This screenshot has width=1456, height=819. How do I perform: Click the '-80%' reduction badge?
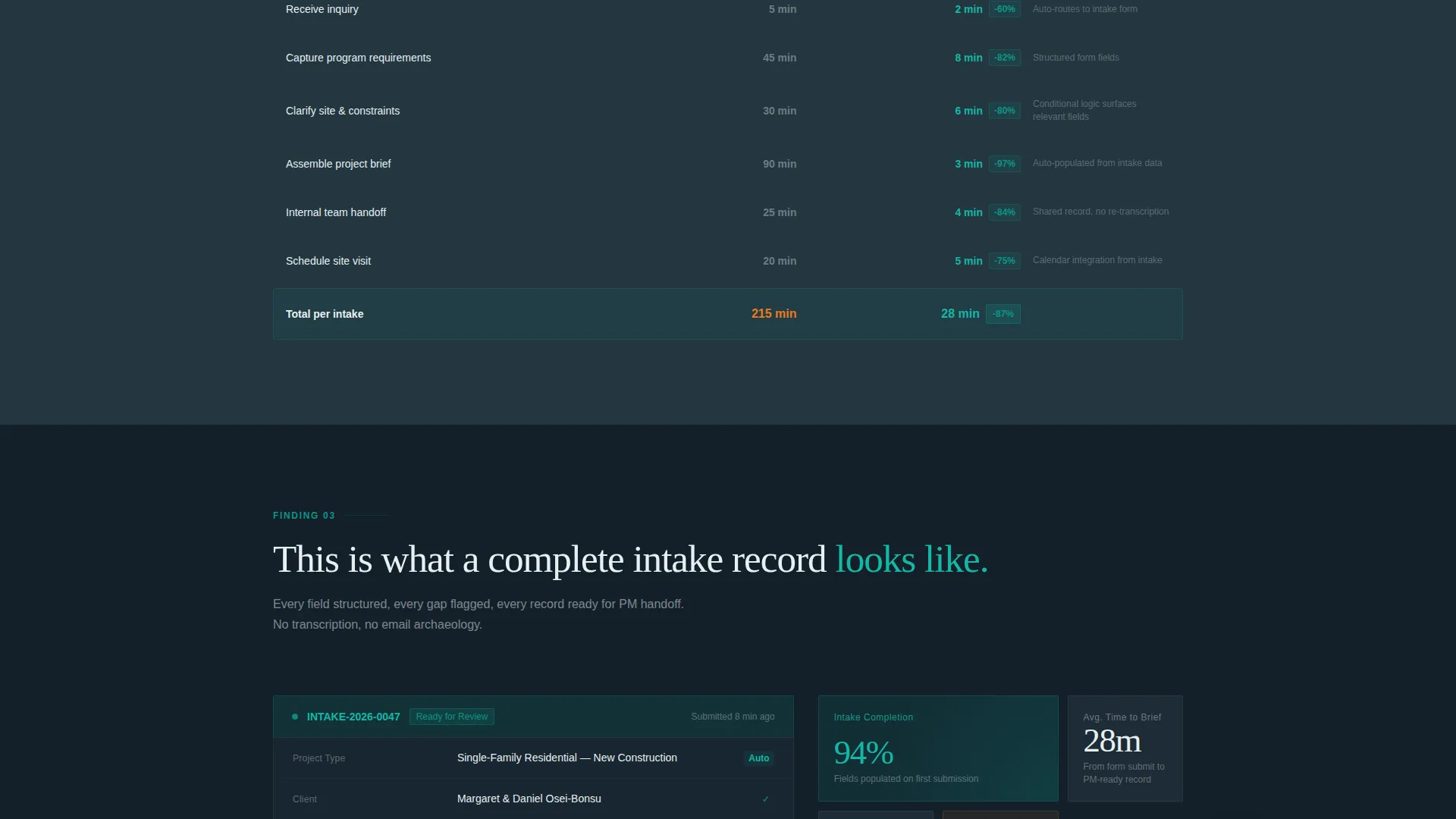click(x=1005, y=111)
